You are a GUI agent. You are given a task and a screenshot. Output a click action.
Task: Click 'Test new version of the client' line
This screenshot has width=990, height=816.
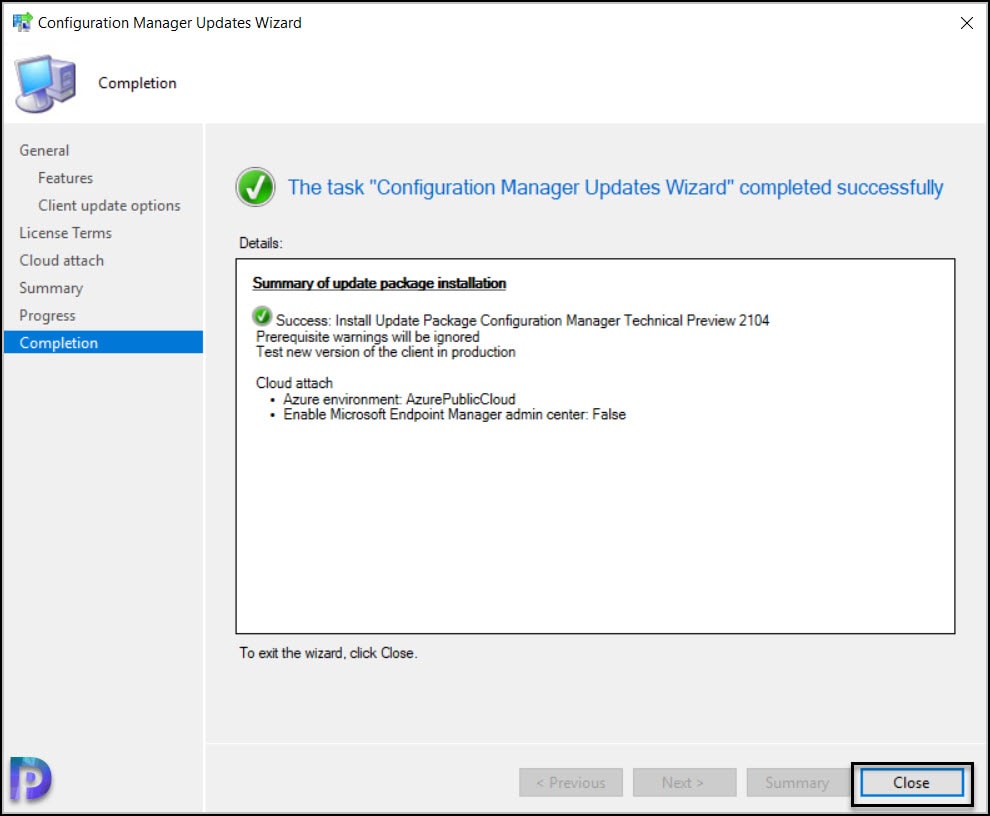(385, 352)
